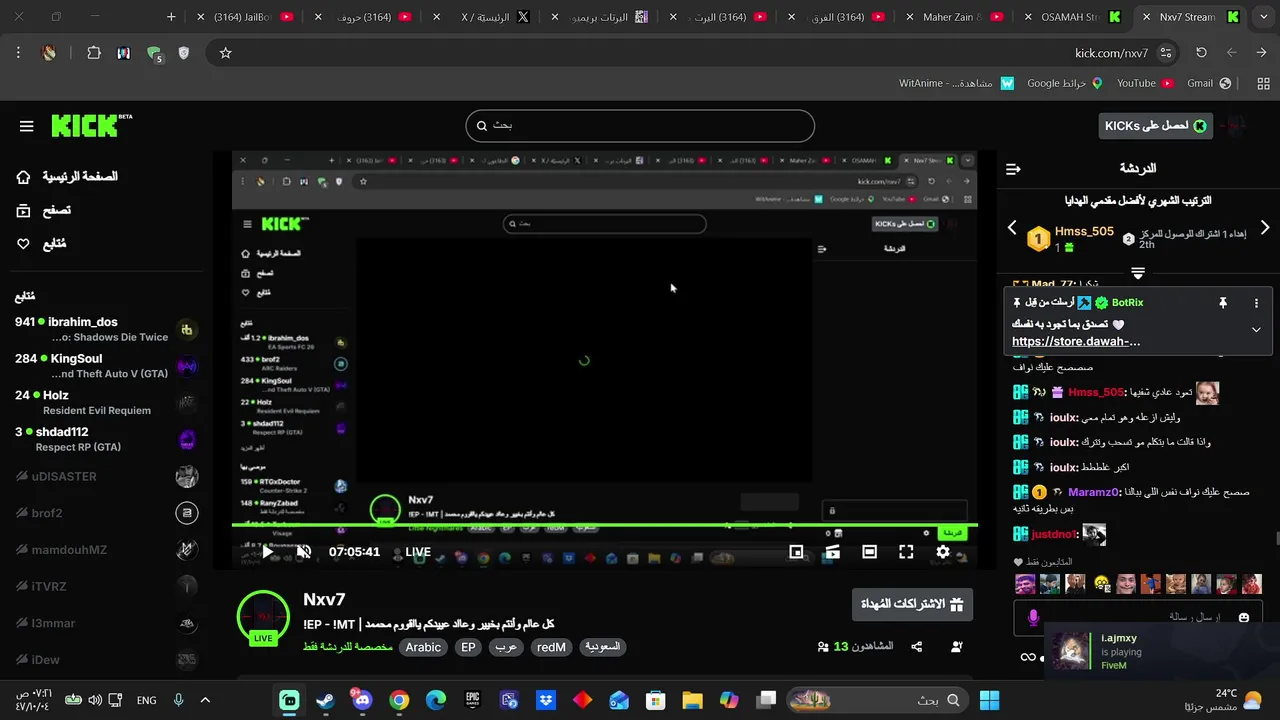The width and height of the screenshot is (1280, 720).
Task: Open the Chrome three-dot menu
Action: [18, 53]
